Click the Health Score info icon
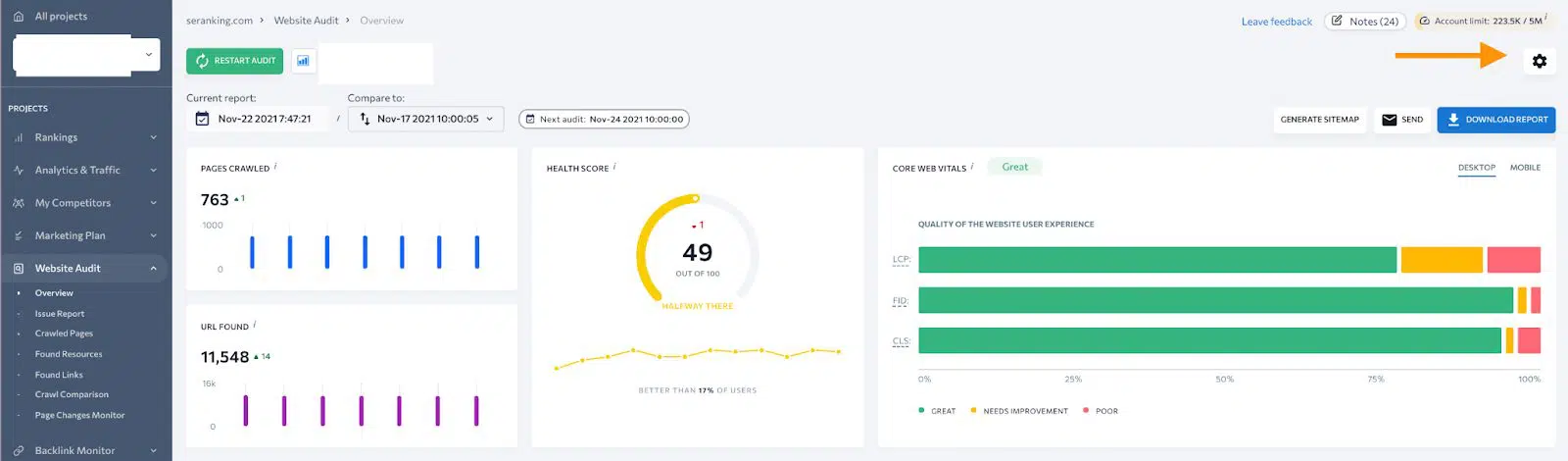The height and width of the screenshot is (461, 1568). (614, 167)
